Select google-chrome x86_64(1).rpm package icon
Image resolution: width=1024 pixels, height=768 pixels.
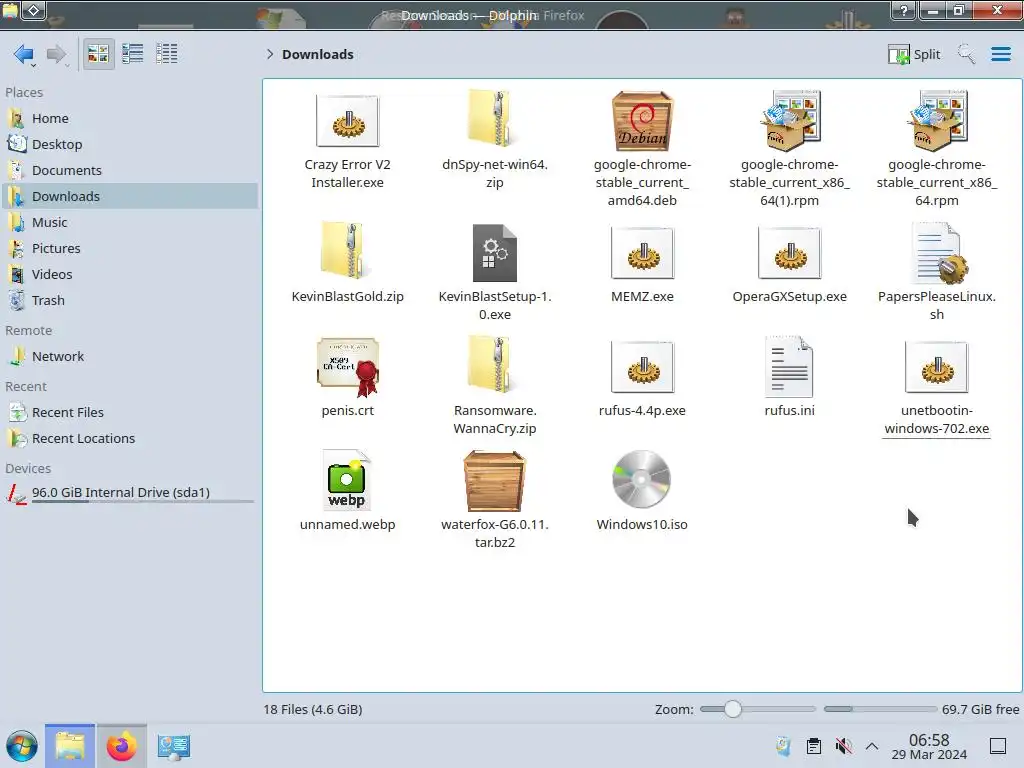[790, 120]
